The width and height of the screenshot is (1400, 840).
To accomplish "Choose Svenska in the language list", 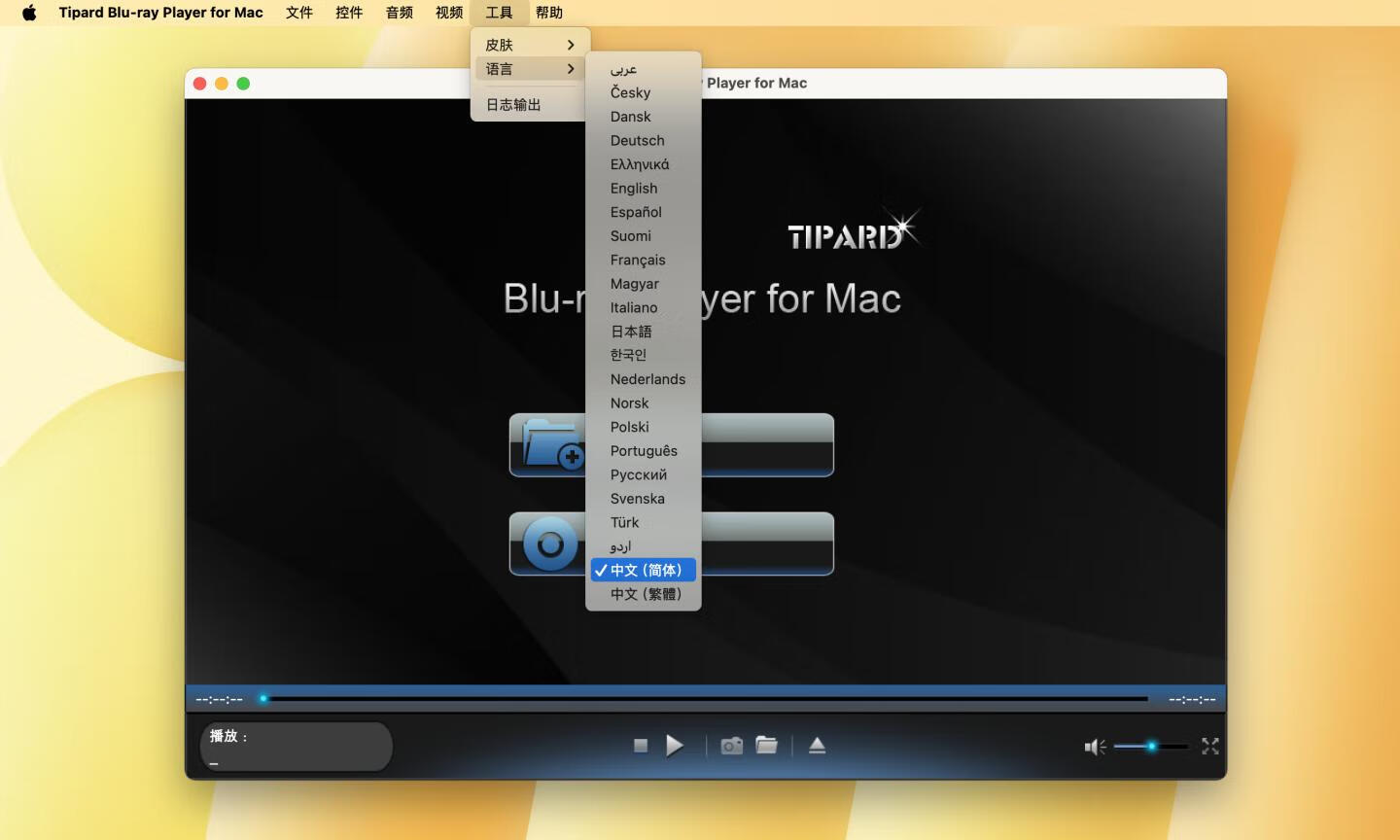I will click(x=644, y=499).
